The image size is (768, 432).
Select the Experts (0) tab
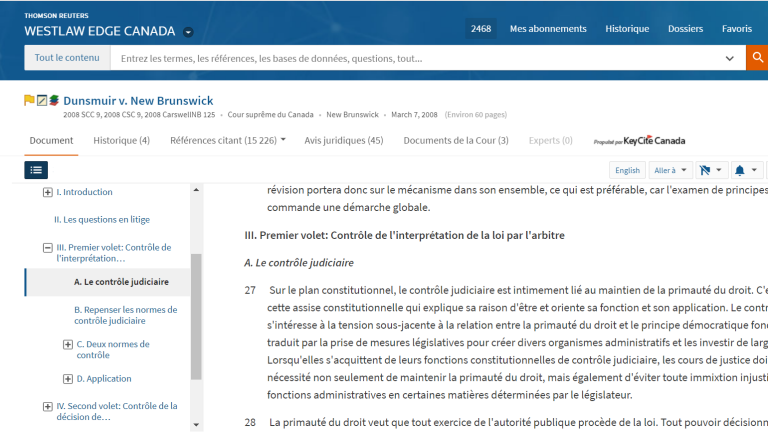coord(551,141)
